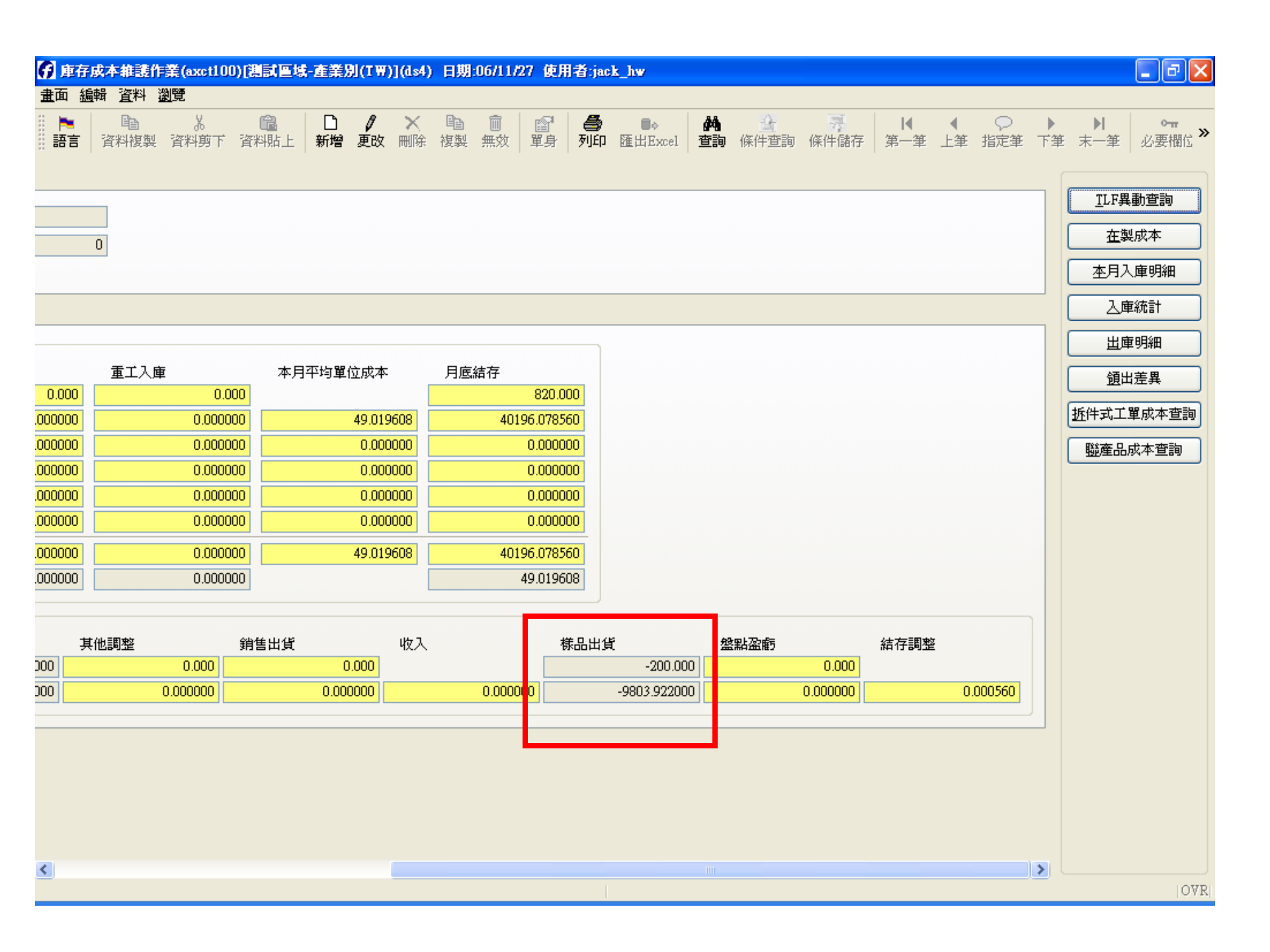
Task: Jump to first record with 第一筆
Action: [906, 131]
